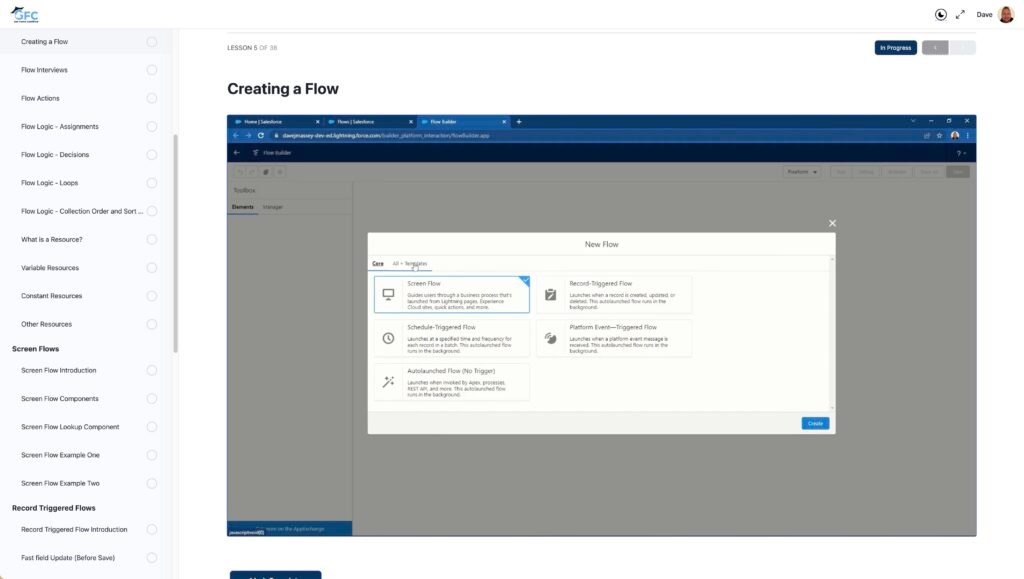Click the browser address bar URL
The height and width of the screenshot is (579, 1024).
point(385,136)
